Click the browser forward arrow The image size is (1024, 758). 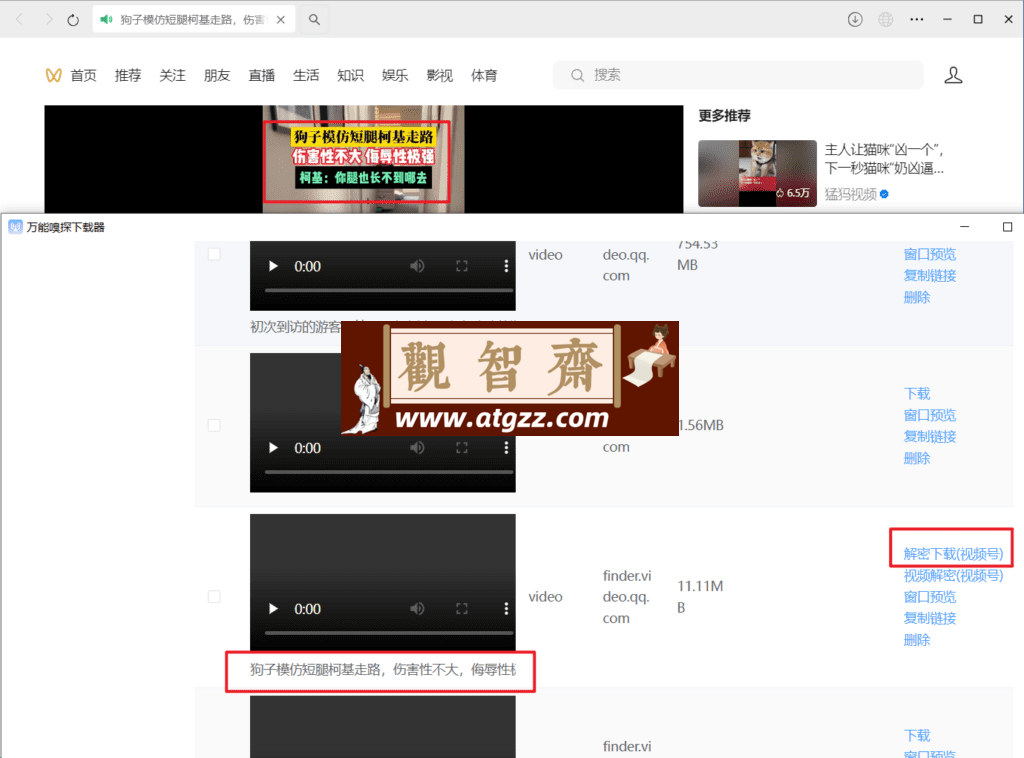click(x=48, y=20)
